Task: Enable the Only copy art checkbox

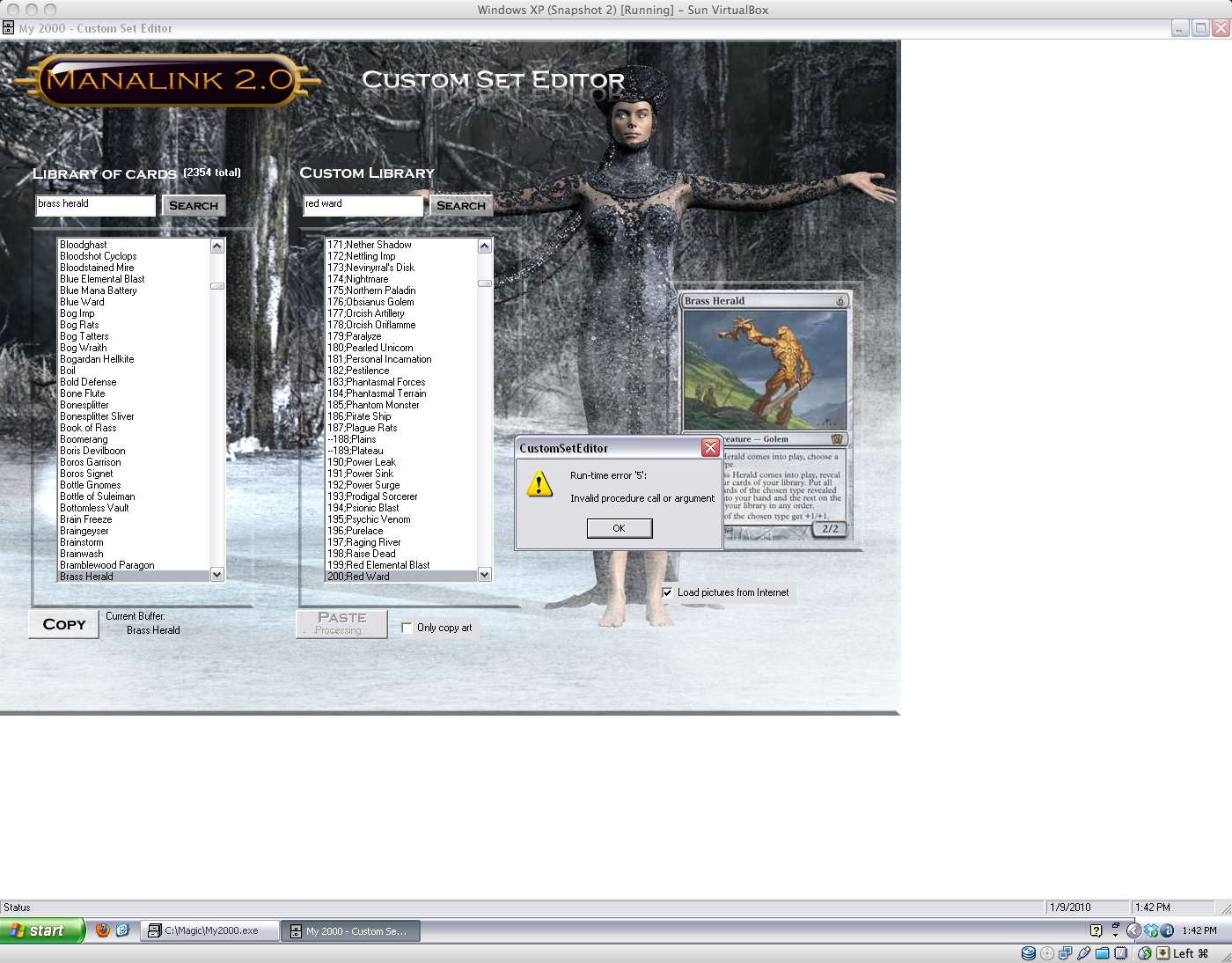Action: click(x=407, y=628)
